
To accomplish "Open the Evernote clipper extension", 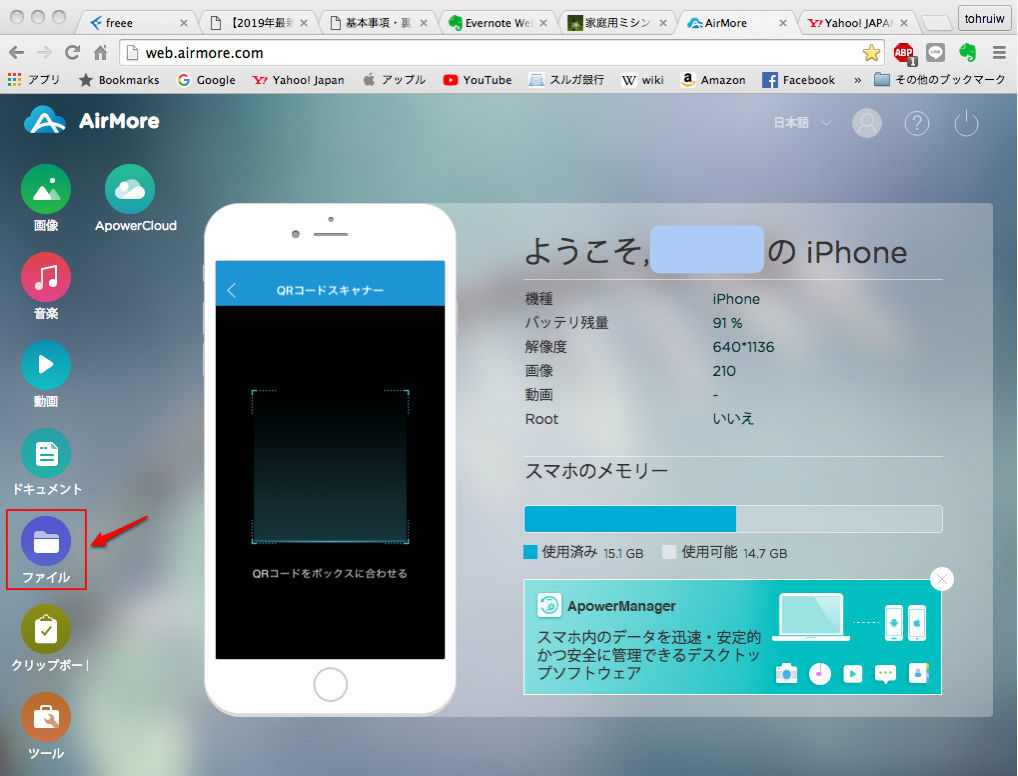I will [x=967, y=53].
